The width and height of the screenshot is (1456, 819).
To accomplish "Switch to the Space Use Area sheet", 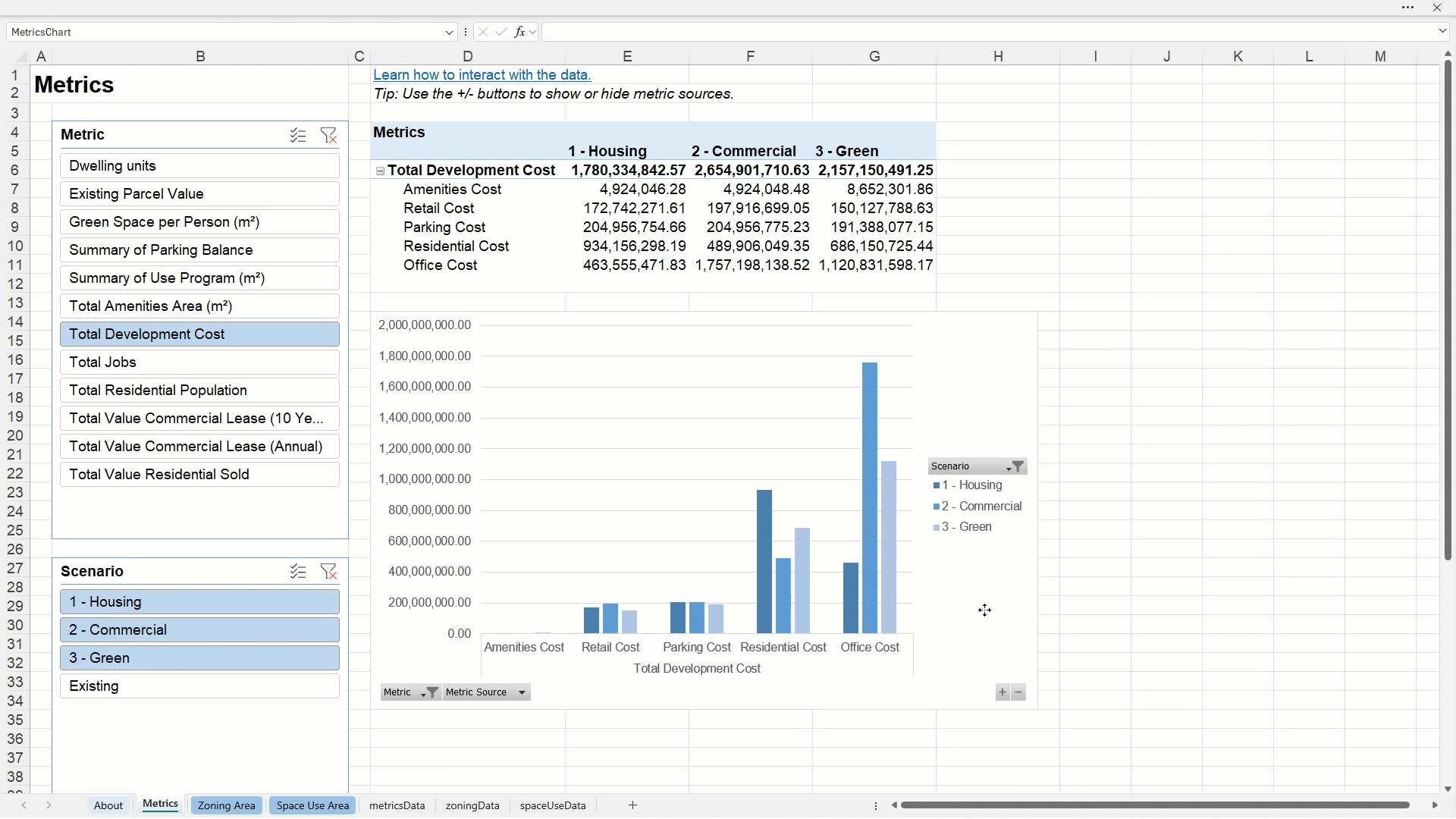I will (x=313, y=806).
